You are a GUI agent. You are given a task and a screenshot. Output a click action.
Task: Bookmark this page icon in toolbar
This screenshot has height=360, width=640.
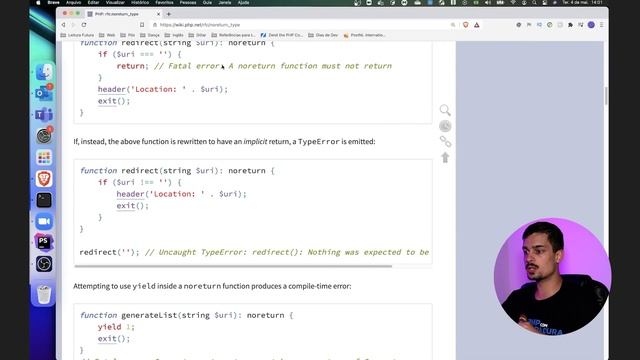click(142, 25)
